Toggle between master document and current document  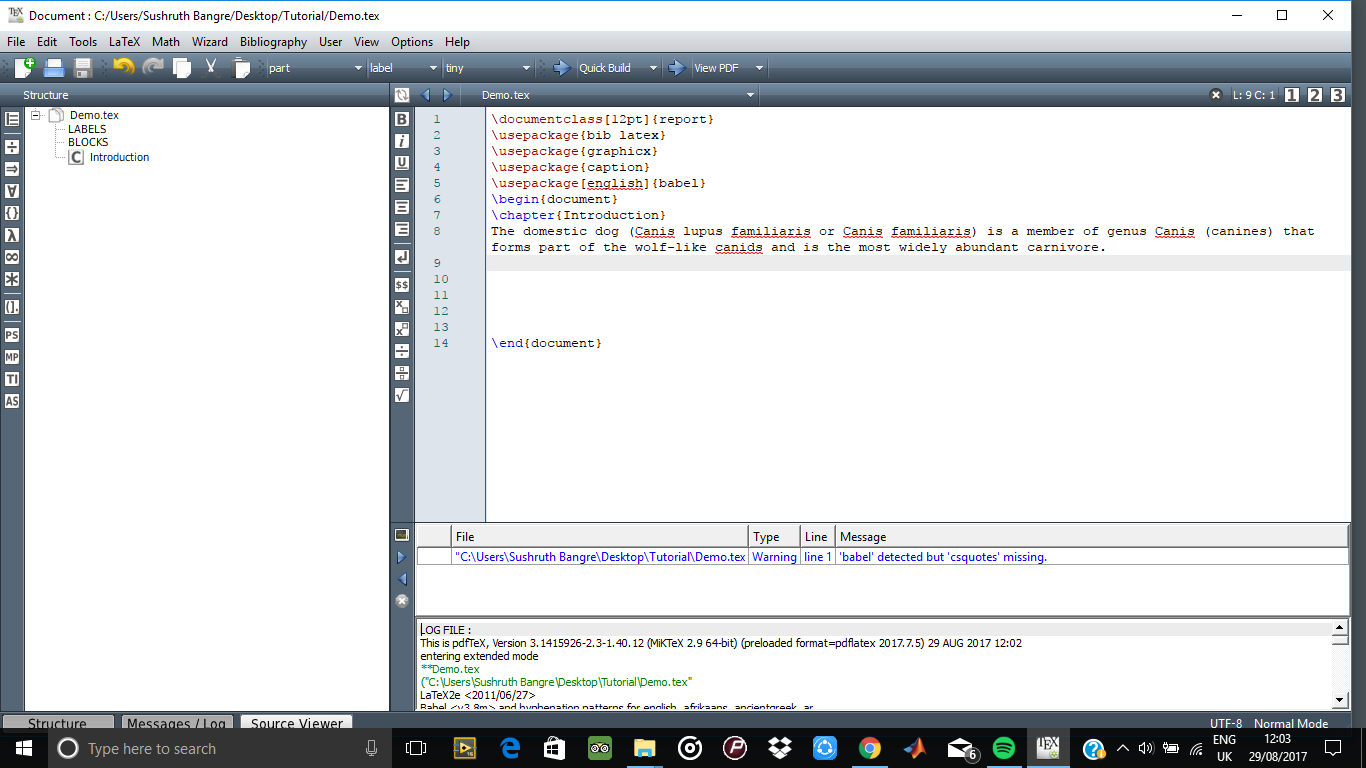tap(402, 95)
